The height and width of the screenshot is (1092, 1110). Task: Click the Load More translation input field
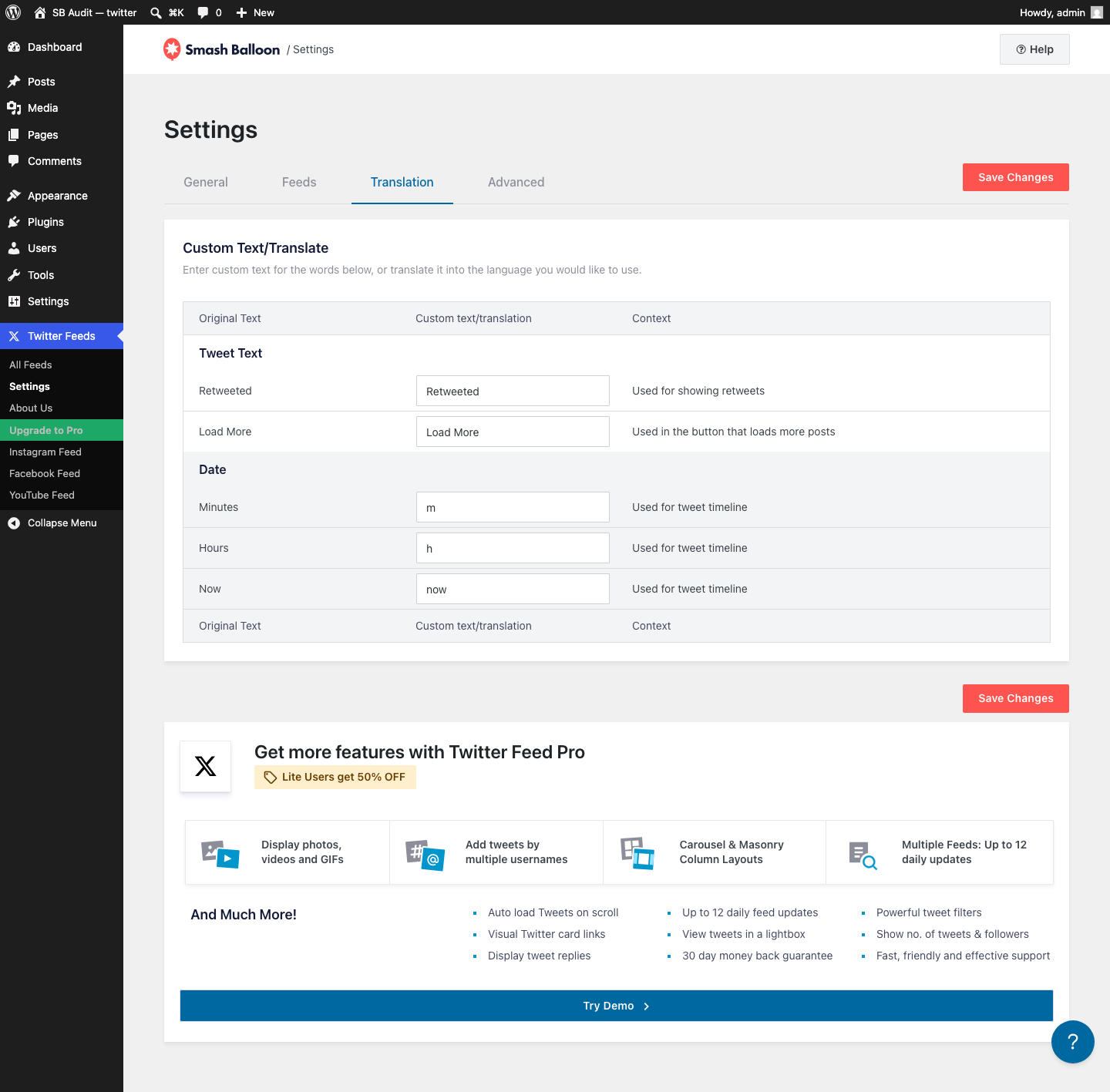click(513, 432)
